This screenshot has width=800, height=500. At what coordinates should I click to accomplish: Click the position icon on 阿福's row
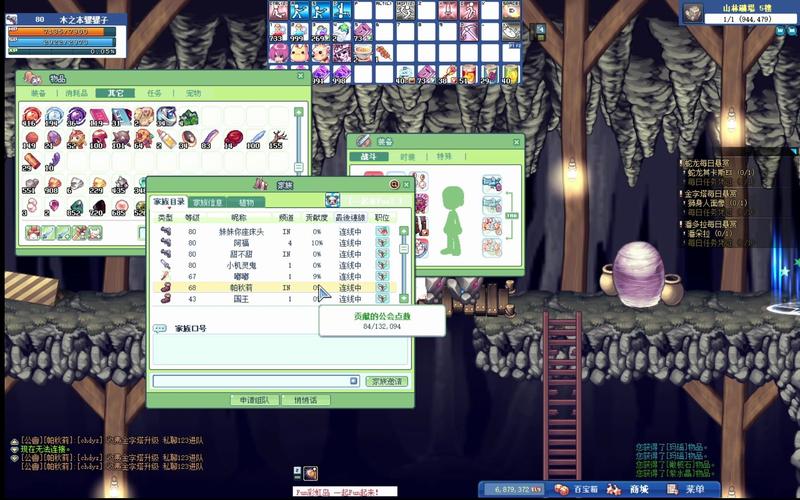[x=382, y=243]
